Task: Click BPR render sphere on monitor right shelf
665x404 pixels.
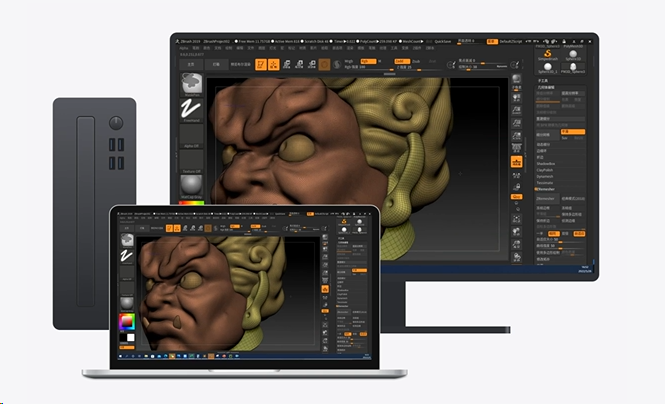Action: (x=516, y=79)
